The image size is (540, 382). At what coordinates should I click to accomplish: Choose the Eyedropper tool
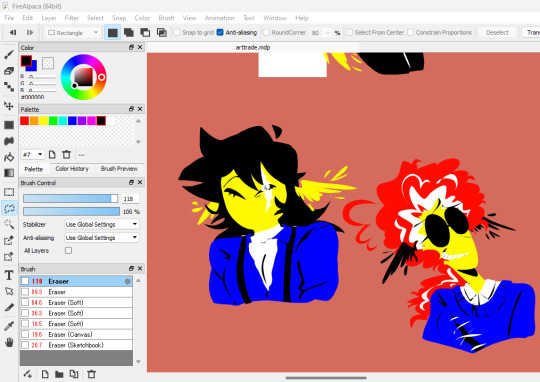(9, 325)
